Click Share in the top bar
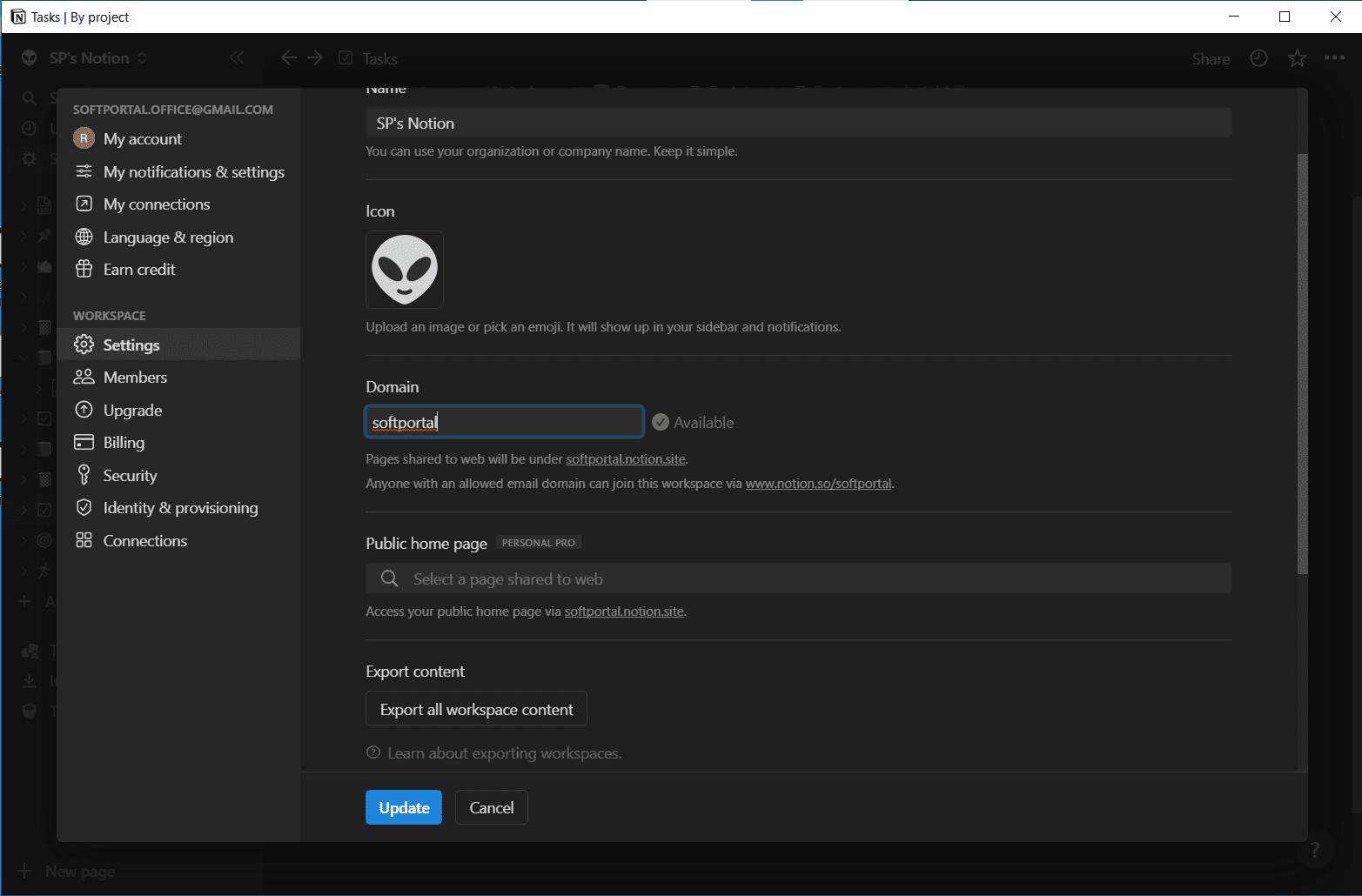 (1211, 58)
